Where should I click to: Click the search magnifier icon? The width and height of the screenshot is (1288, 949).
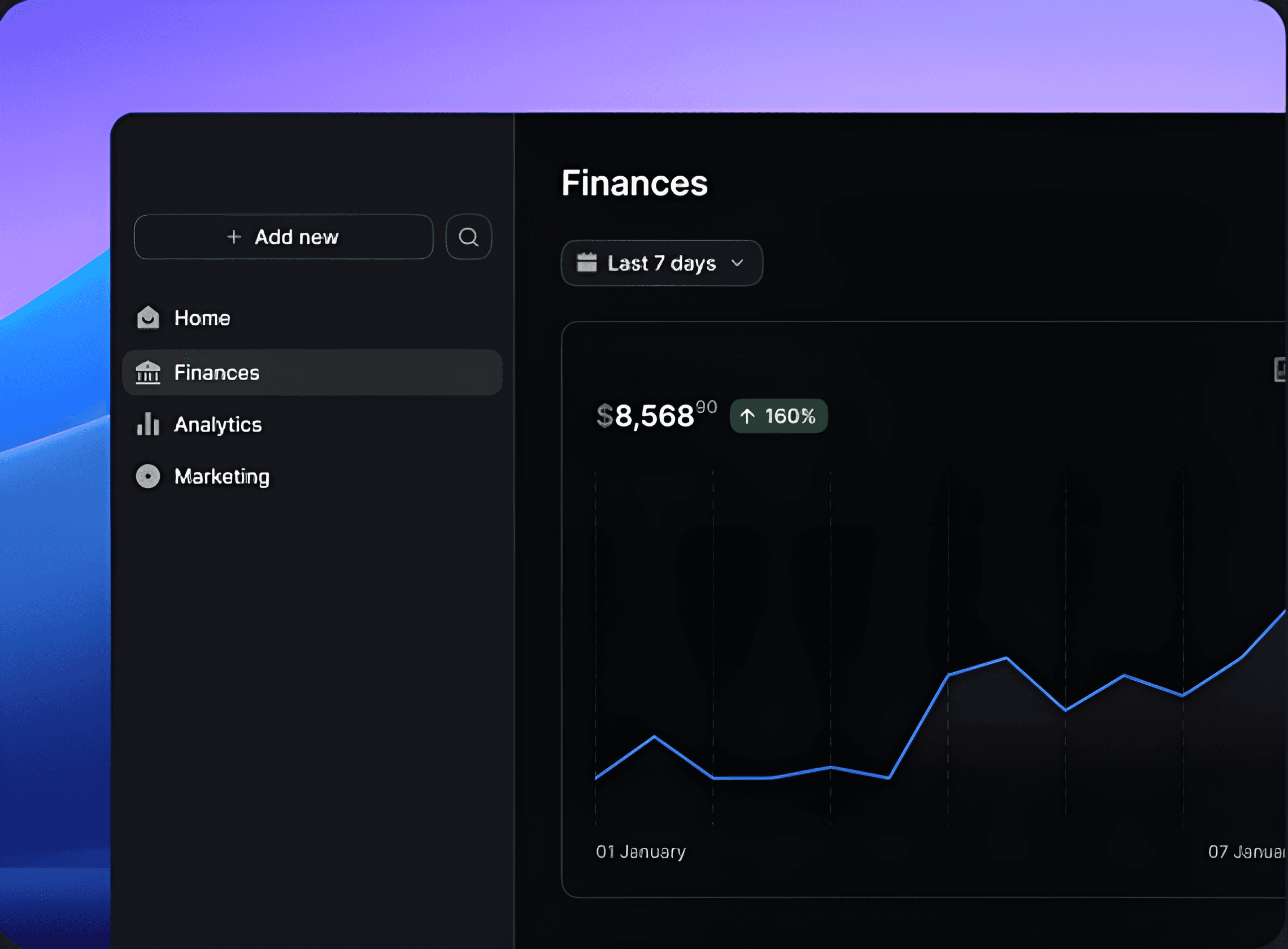click(x=468, y=237)
